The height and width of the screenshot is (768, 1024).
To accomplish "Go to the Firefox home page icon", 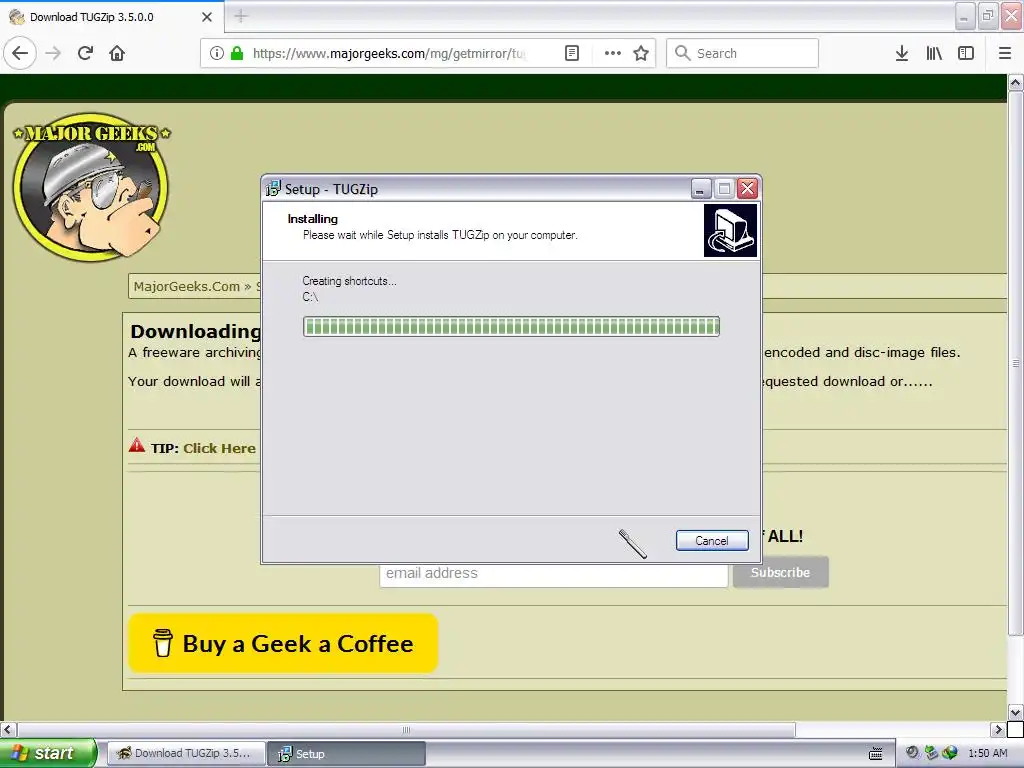I will [117, 53].
